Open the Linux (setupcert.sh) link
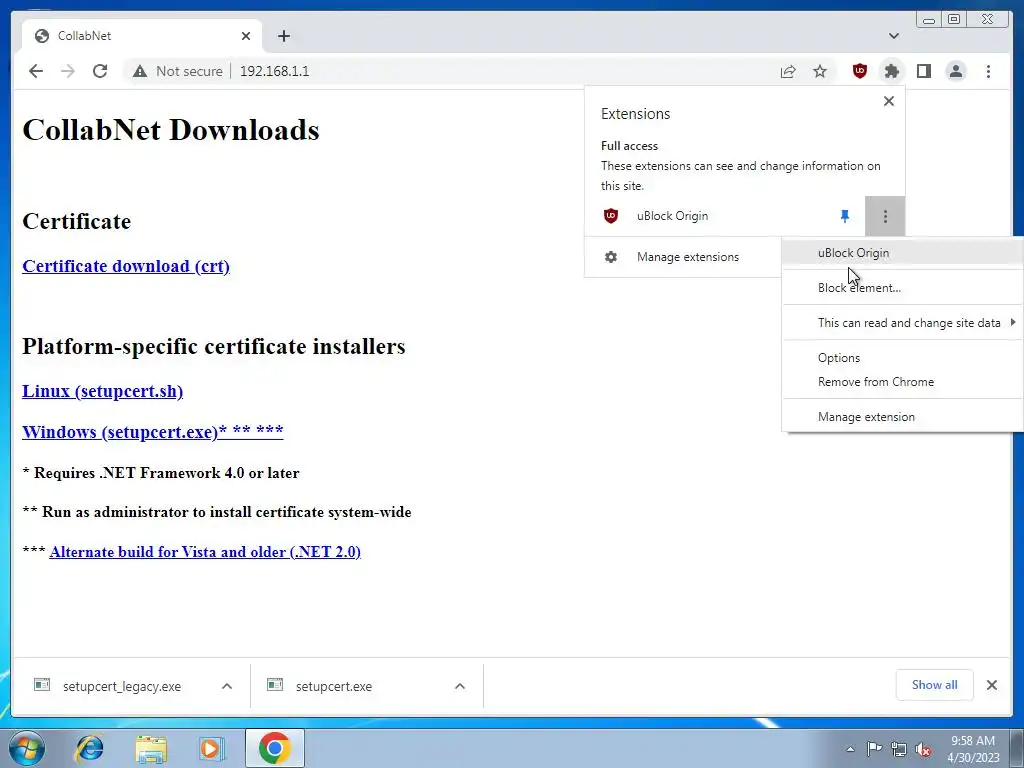This screenshot has width=1024, height=768. click(103, 391)
